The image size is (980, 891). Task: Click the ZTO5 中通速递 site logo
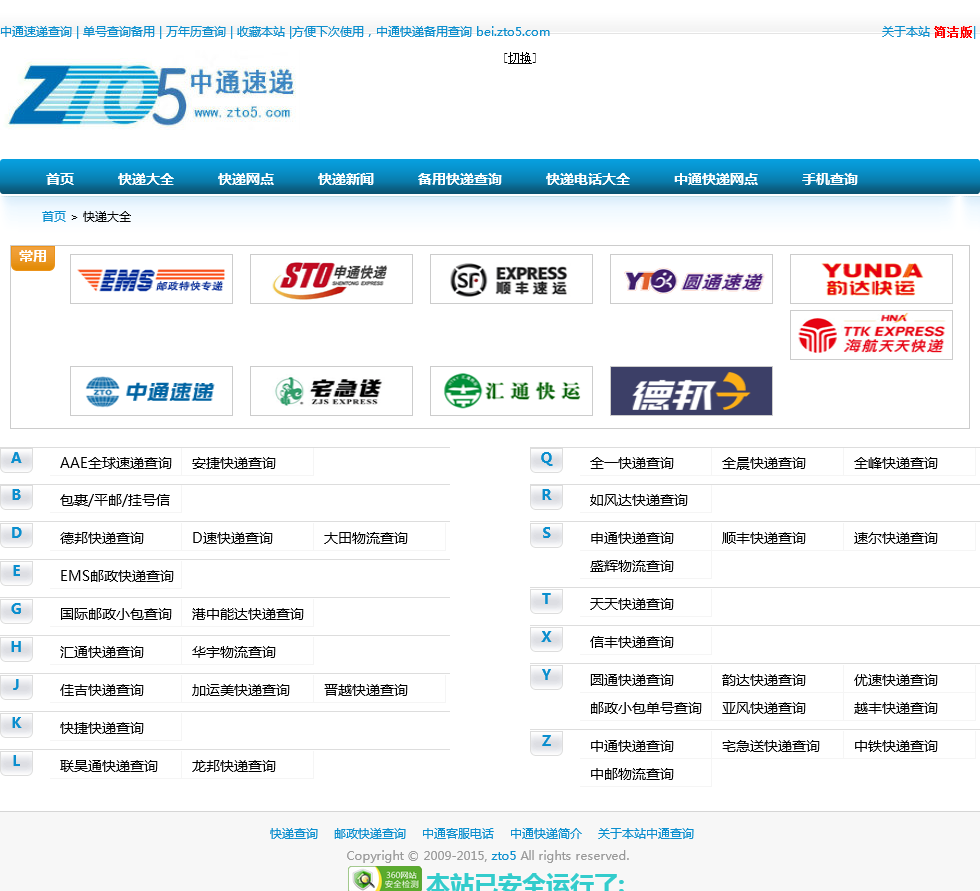(x=152, y=95)
